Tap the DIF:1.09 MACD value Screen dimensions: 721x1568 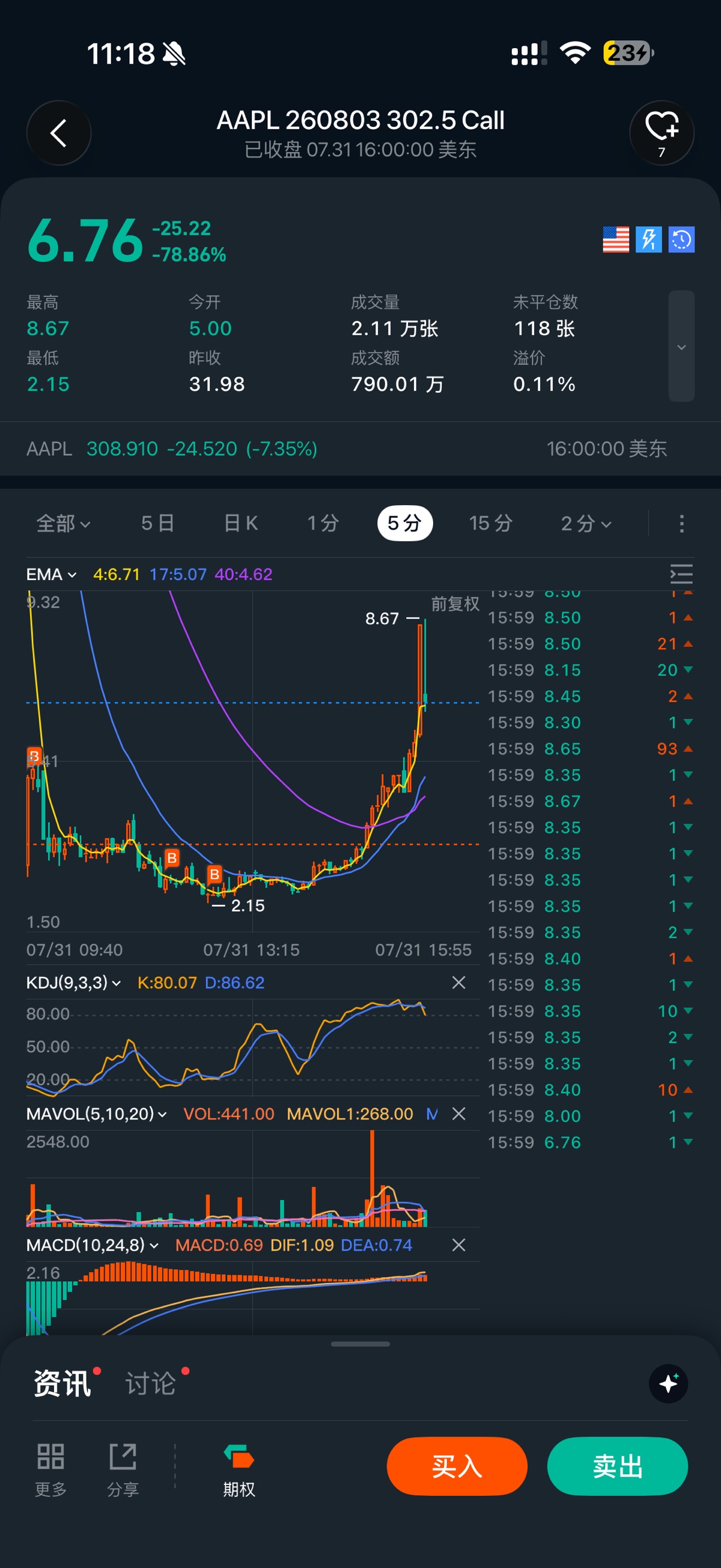pyautogui.click(x=302, y=1245)
